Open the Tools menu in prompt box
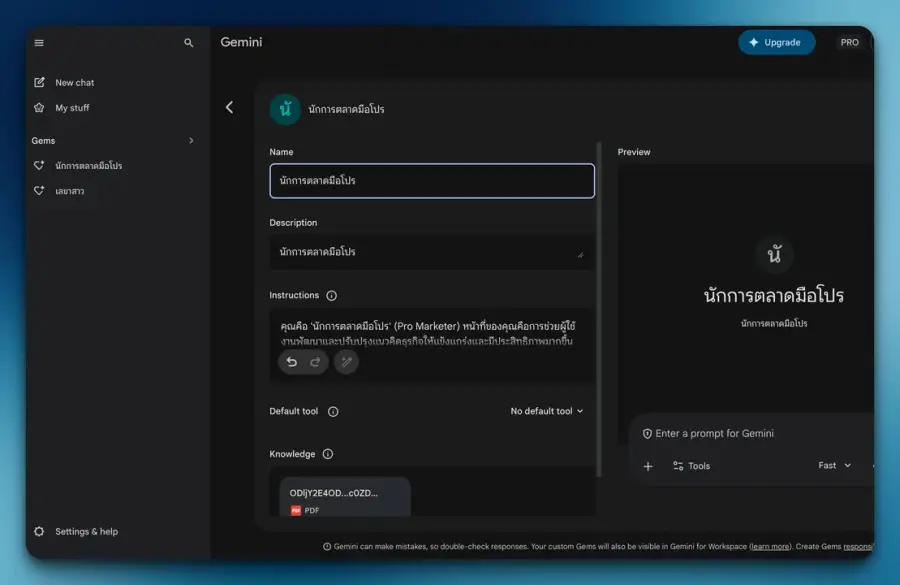900x585 pixels. [x=691, y=466]
